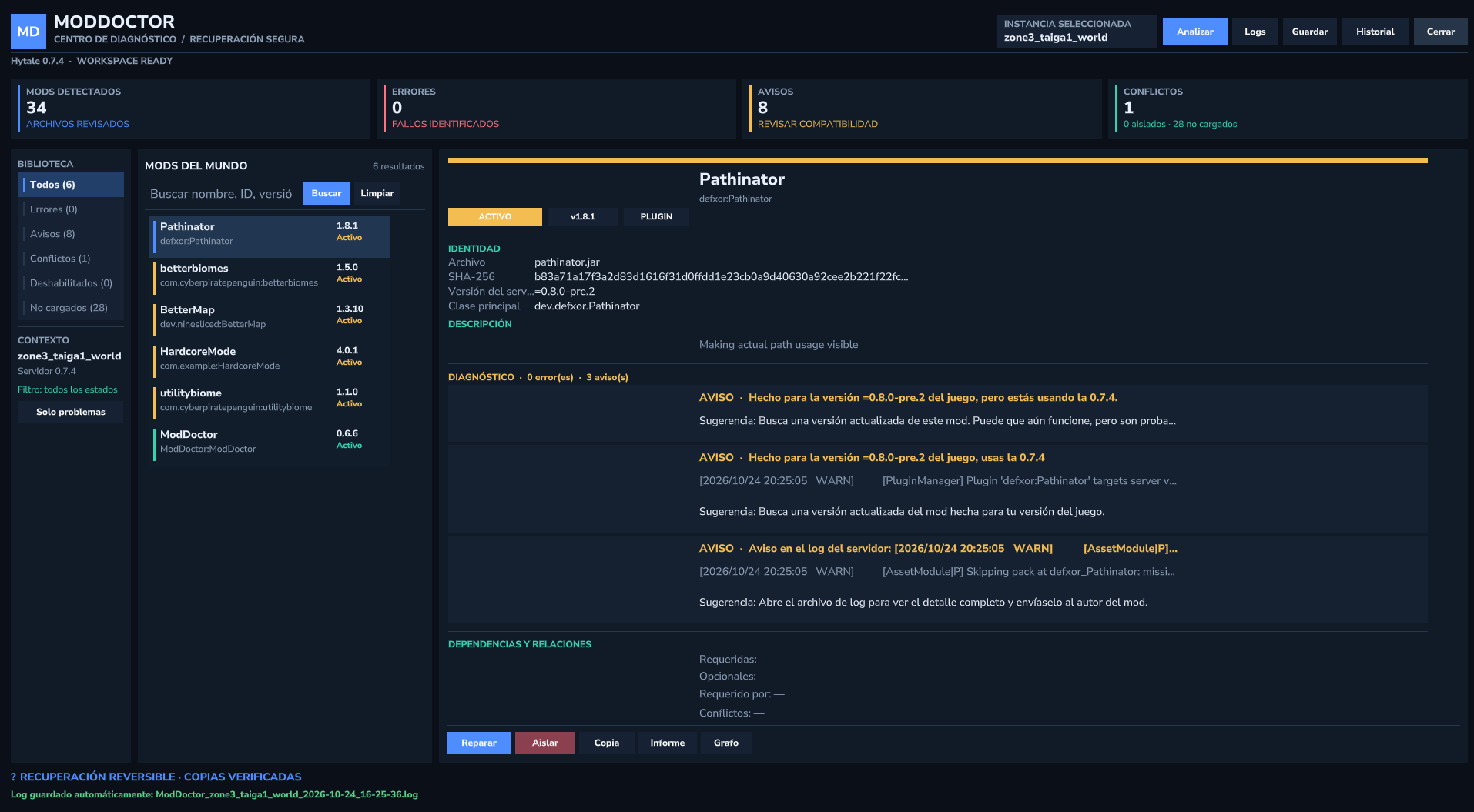
Task: Select the Errores (0) filter
Action: point(71,209)
